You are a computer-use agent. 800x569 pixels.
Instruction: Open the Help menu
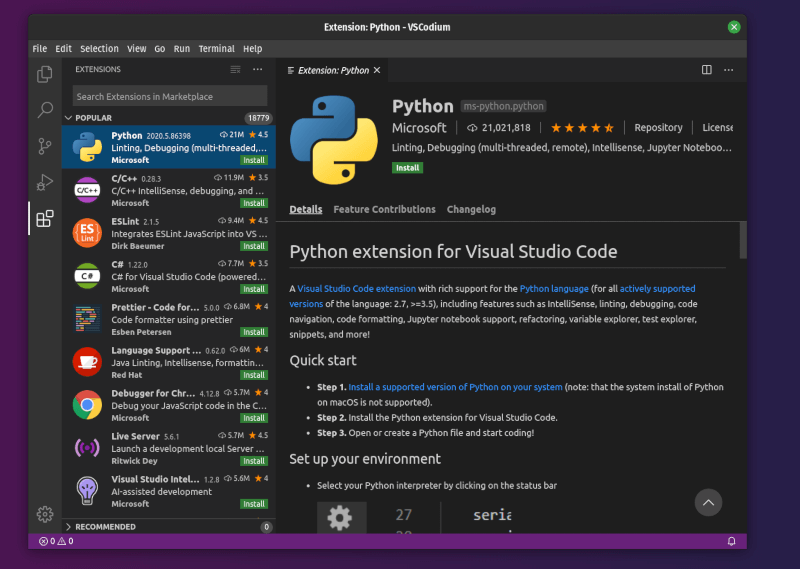253,48
